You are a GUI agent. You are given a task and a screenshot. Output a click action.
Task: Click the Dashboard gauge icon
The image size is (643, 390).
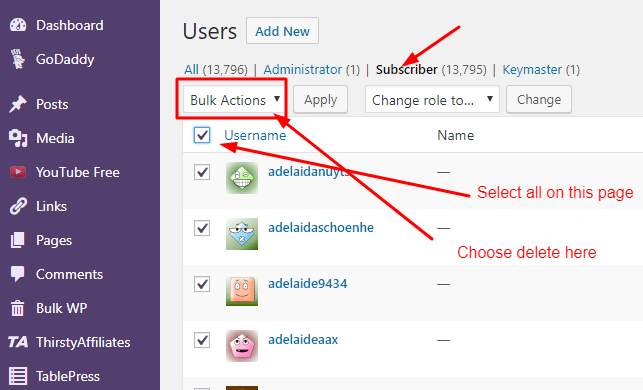18,25
